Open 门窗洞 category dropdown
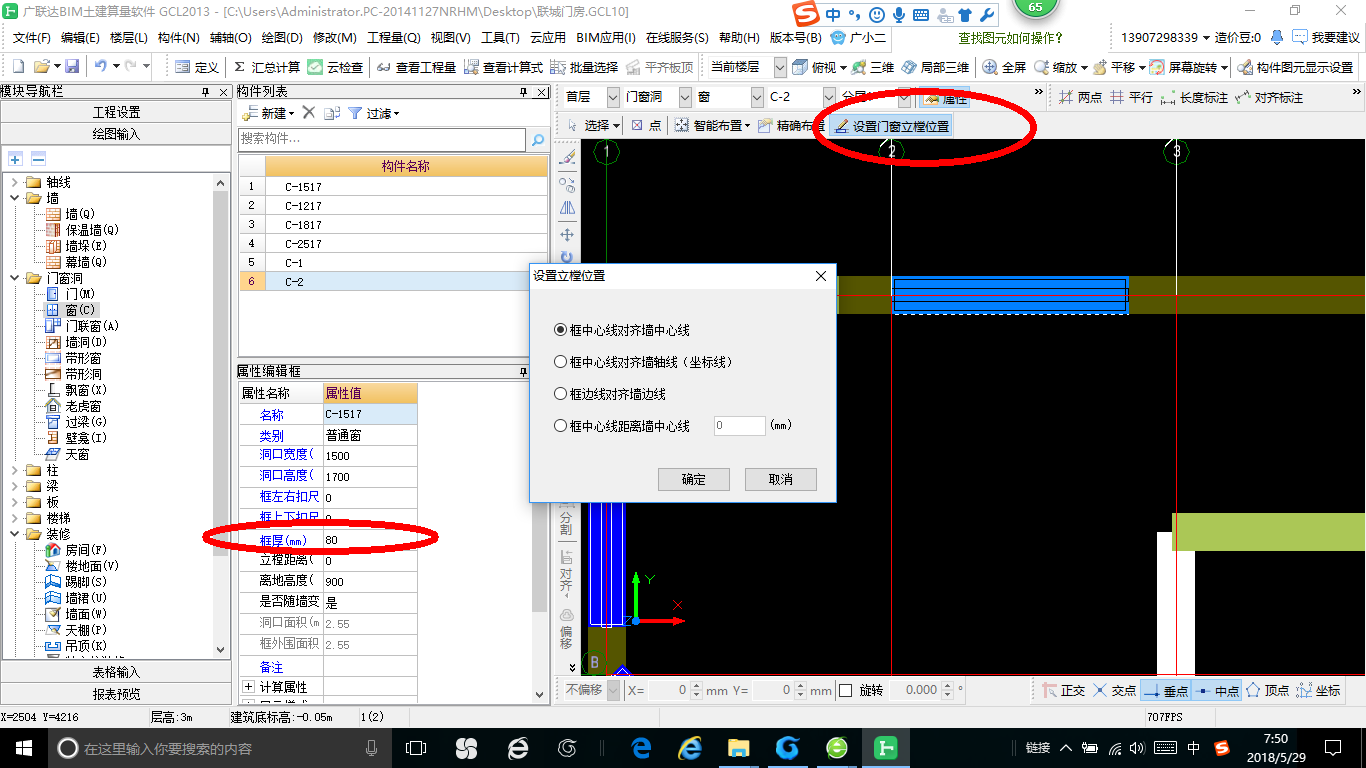This screenshot has width=1366, height=768. pyautogui.click(x=685, y=98)
